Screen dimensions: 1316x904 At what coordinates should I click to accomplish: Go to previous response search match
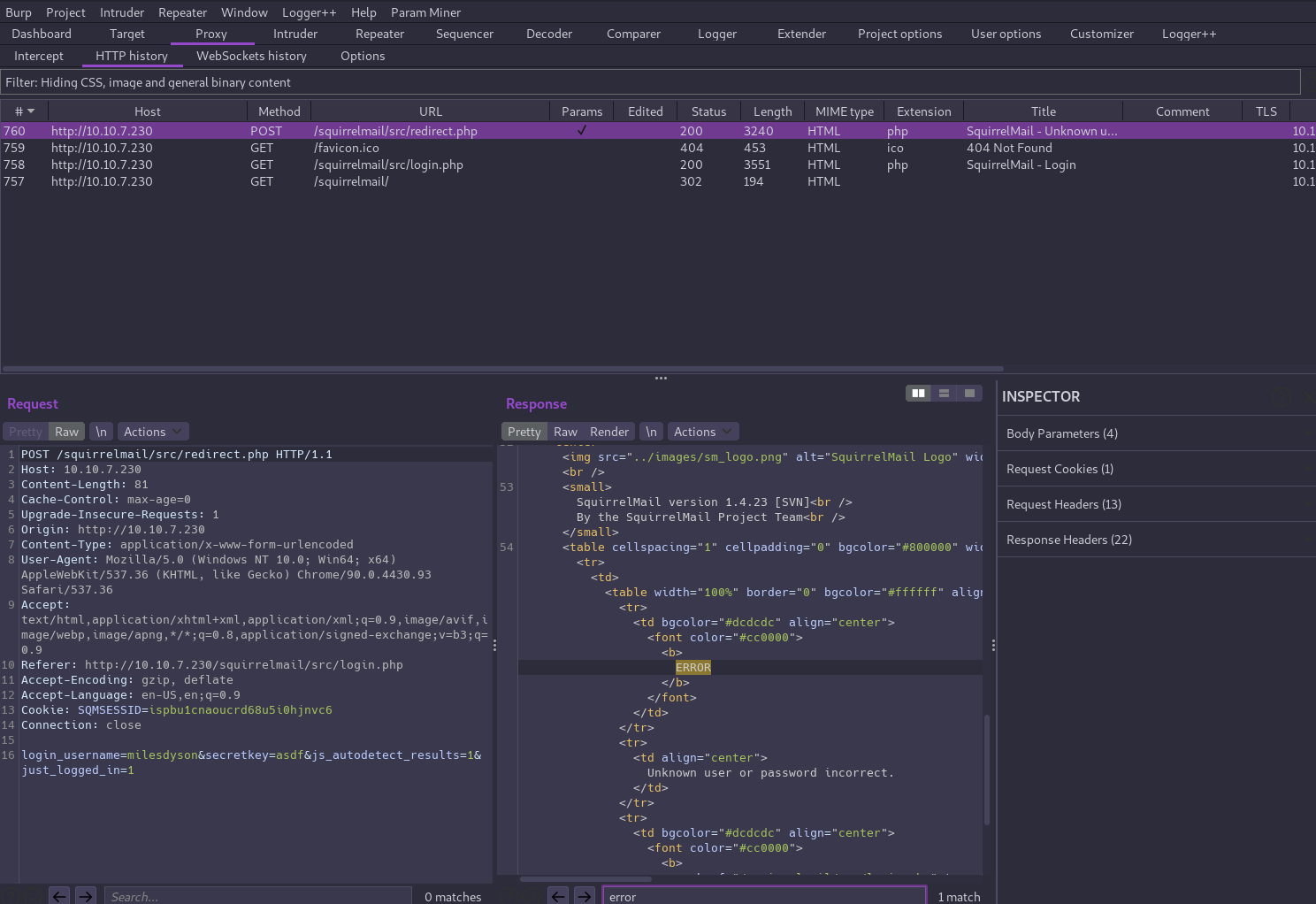click(x=558, y=896)
